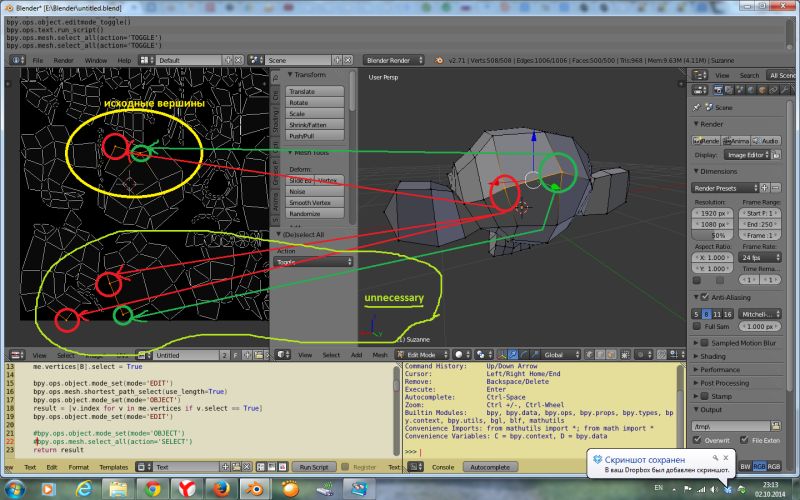The width and height of the screenshot is (800, 500).
Task: Enable the Register checkbox
Action: 345,467
